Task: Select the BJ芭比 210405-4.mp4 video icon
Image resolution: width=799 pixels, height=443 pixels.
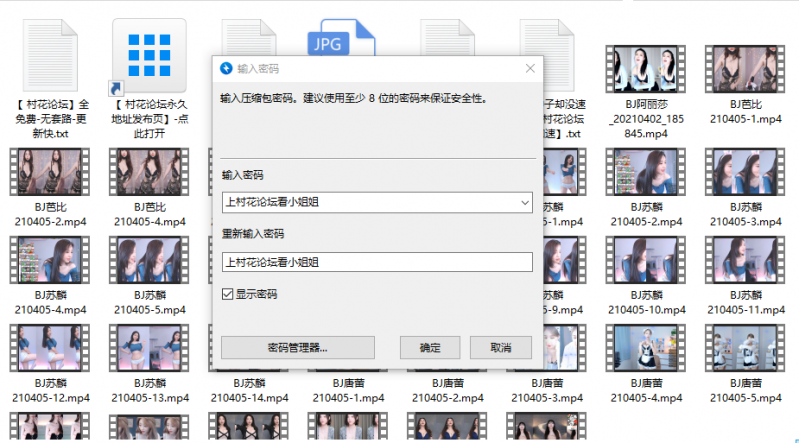Action: (x=149, y=172)
